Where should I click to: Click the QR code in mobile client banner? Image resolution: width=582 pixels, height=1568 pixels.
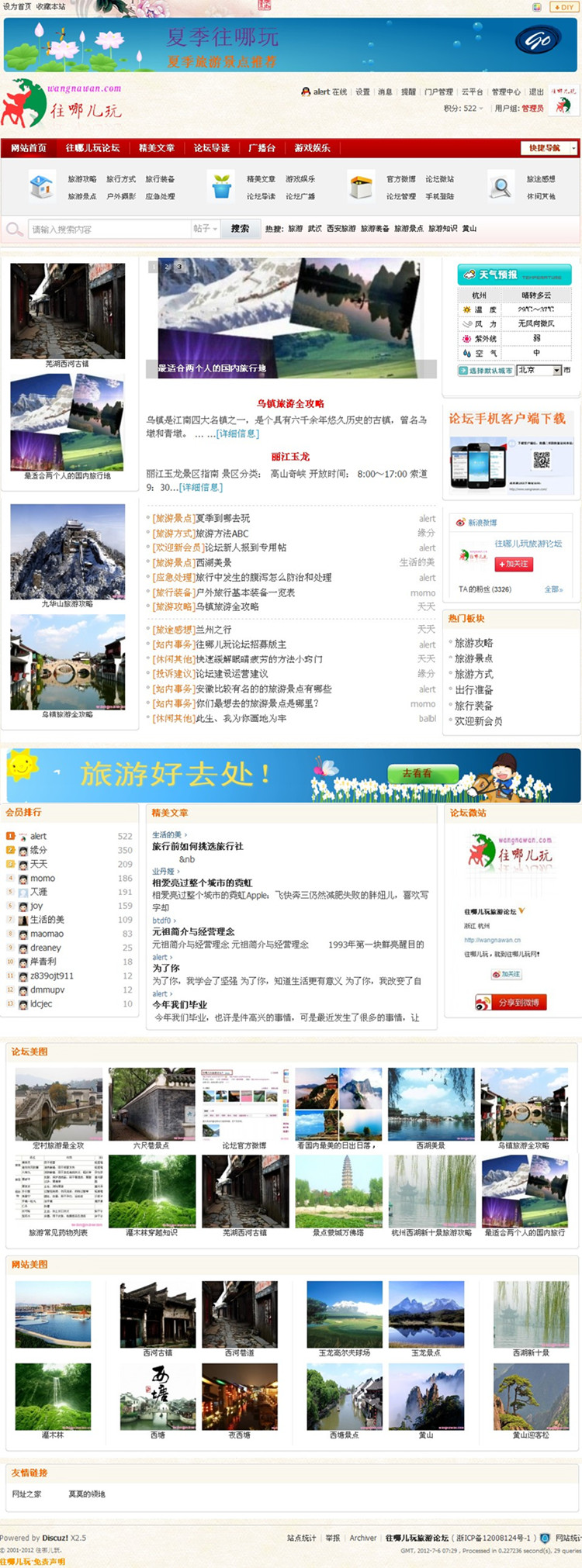542,460
